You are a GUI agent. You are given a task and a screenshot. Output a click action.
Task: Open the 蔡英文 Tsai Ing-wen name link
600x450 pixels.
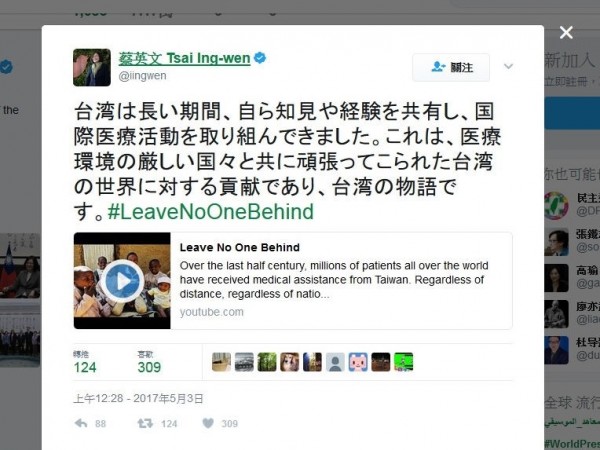click(x=184, y=59)
